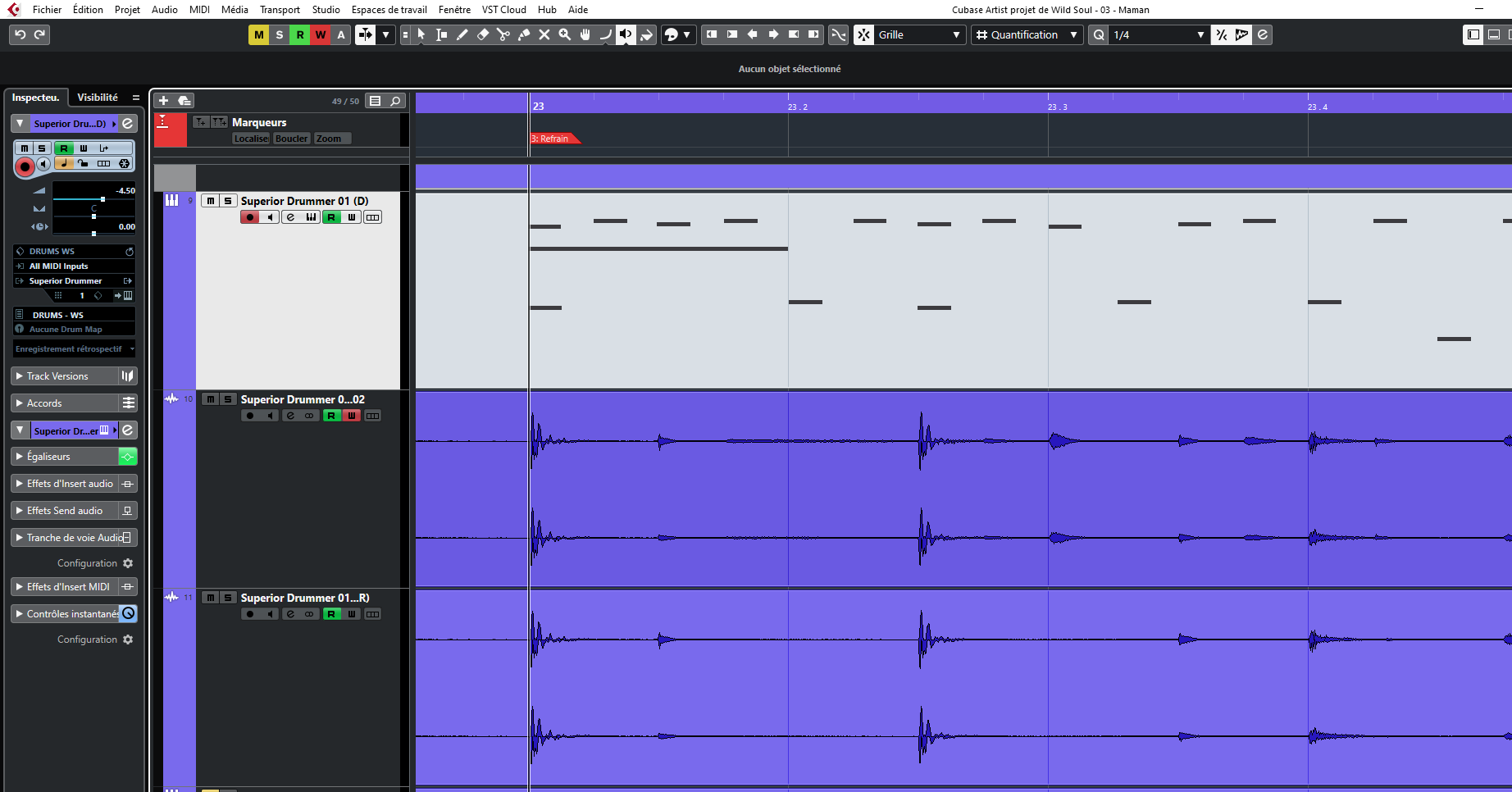This screenshot has width=1512, height=792.
Task: Click the Localise button on Marqueurs track
Action: click(251, 139)
